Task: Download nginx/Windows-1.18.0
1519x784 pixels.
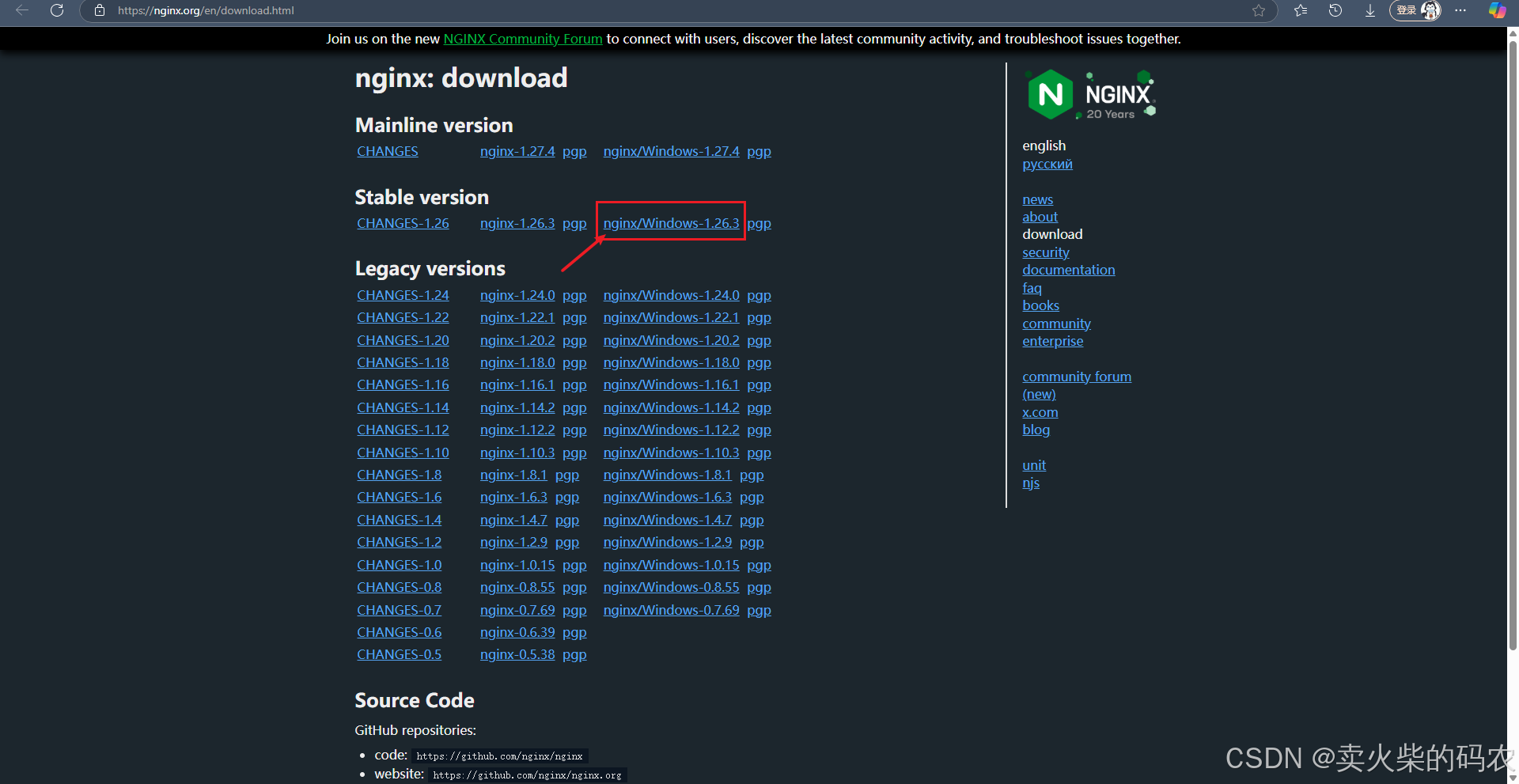Action: click(x=671, y=362)
